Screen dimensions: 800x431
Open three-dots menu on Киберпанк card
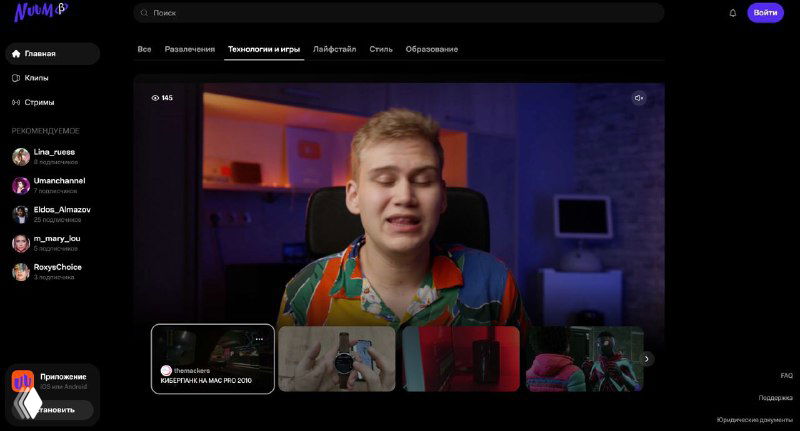click(259, 339)
